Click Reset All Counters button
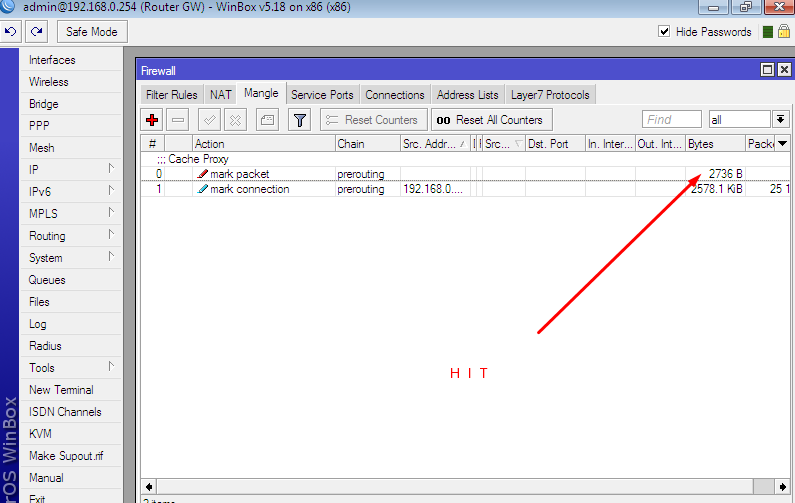 pyautogui.click(x=492, y=120)
